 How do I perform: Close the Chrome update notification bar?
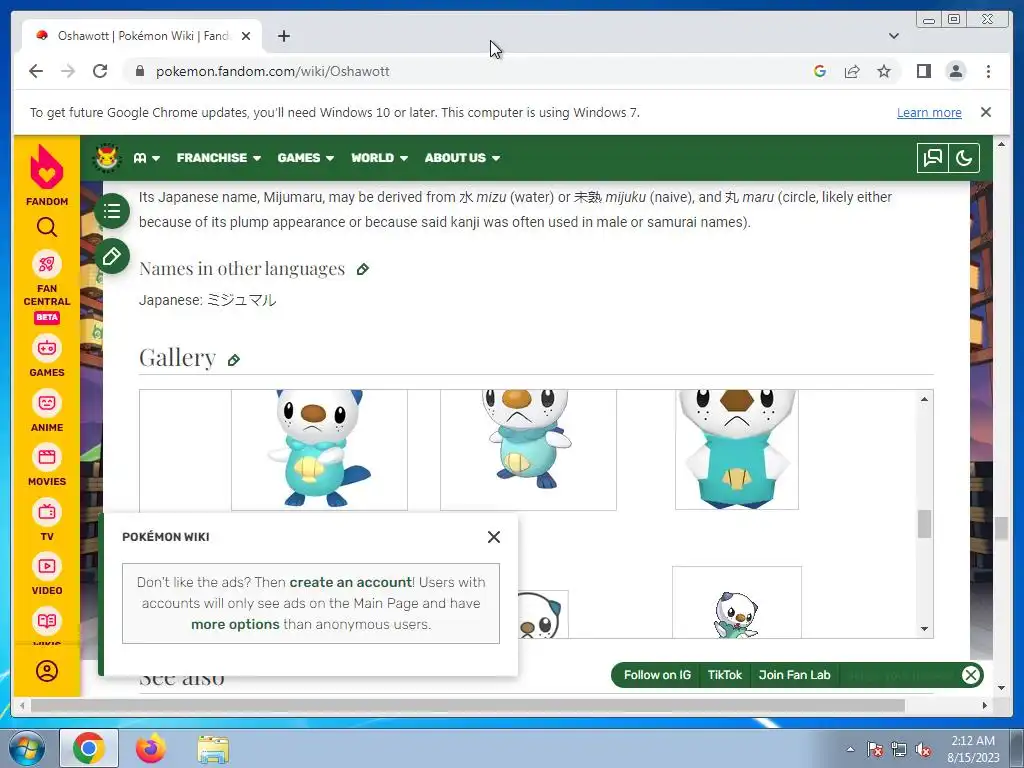[985, 112]
